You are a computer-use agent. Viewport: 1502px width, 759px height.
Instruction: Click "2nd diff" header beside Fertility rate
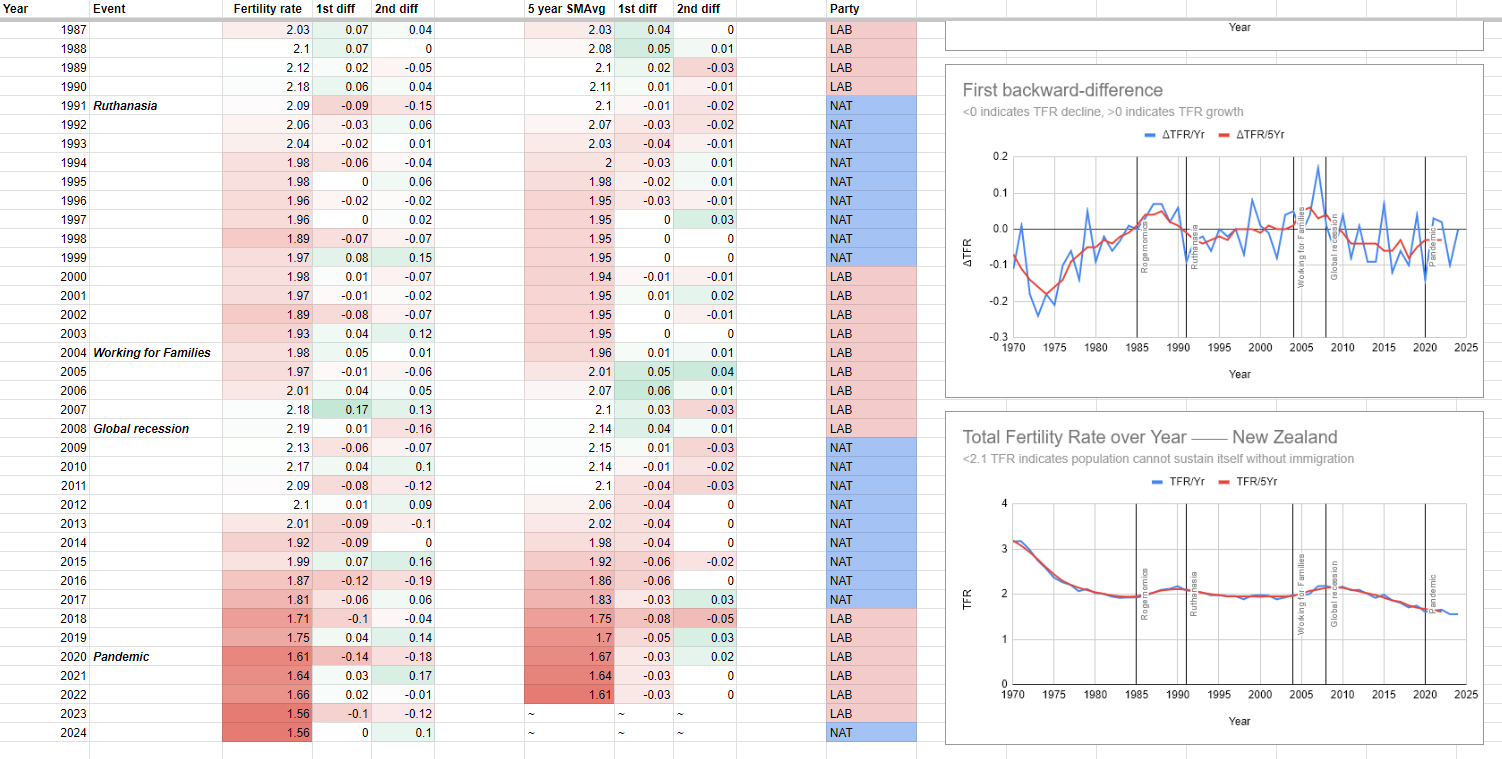[402, 9]
